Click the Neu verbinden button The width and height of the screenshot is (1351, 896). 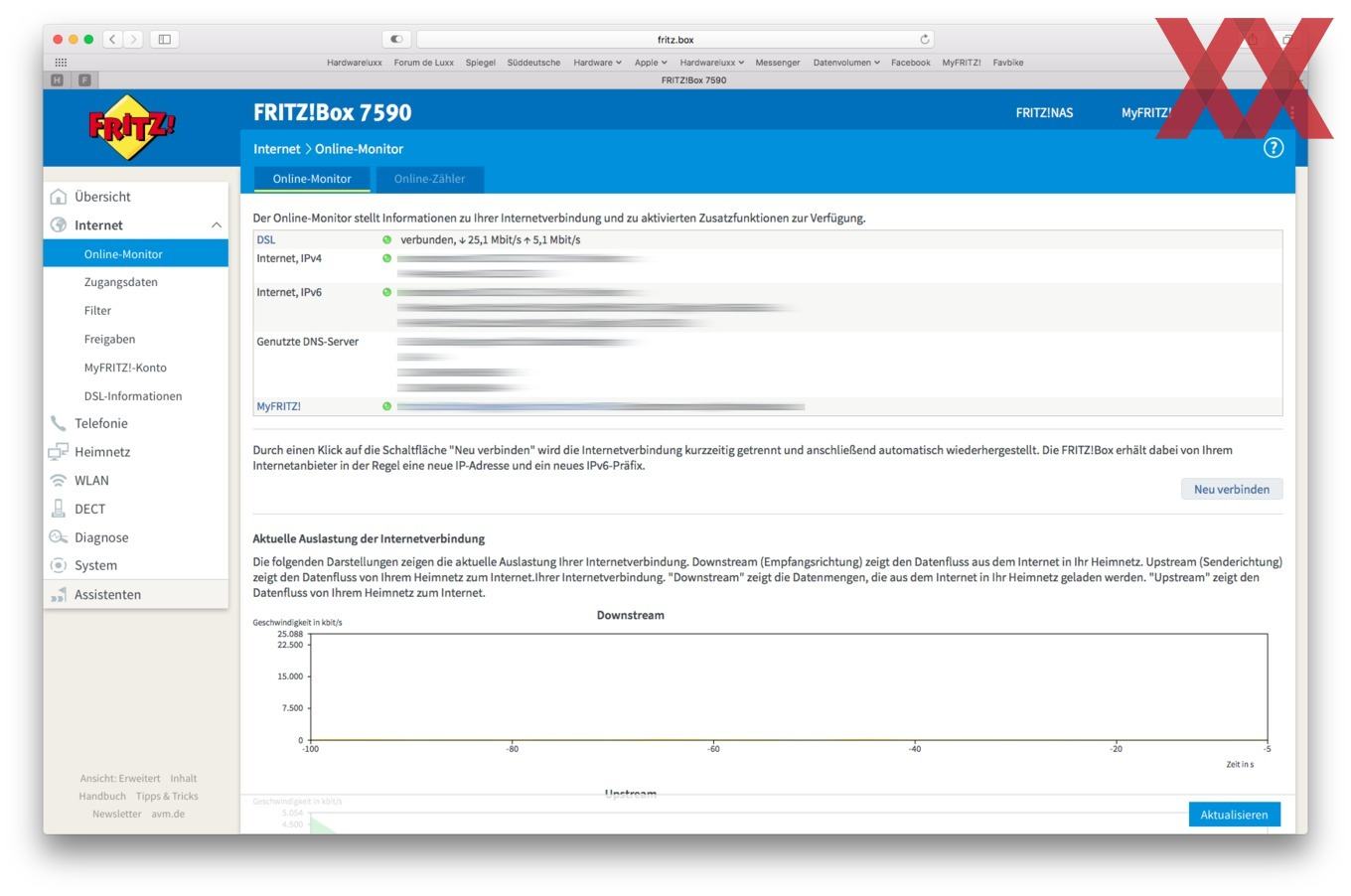click(1232, 489)
